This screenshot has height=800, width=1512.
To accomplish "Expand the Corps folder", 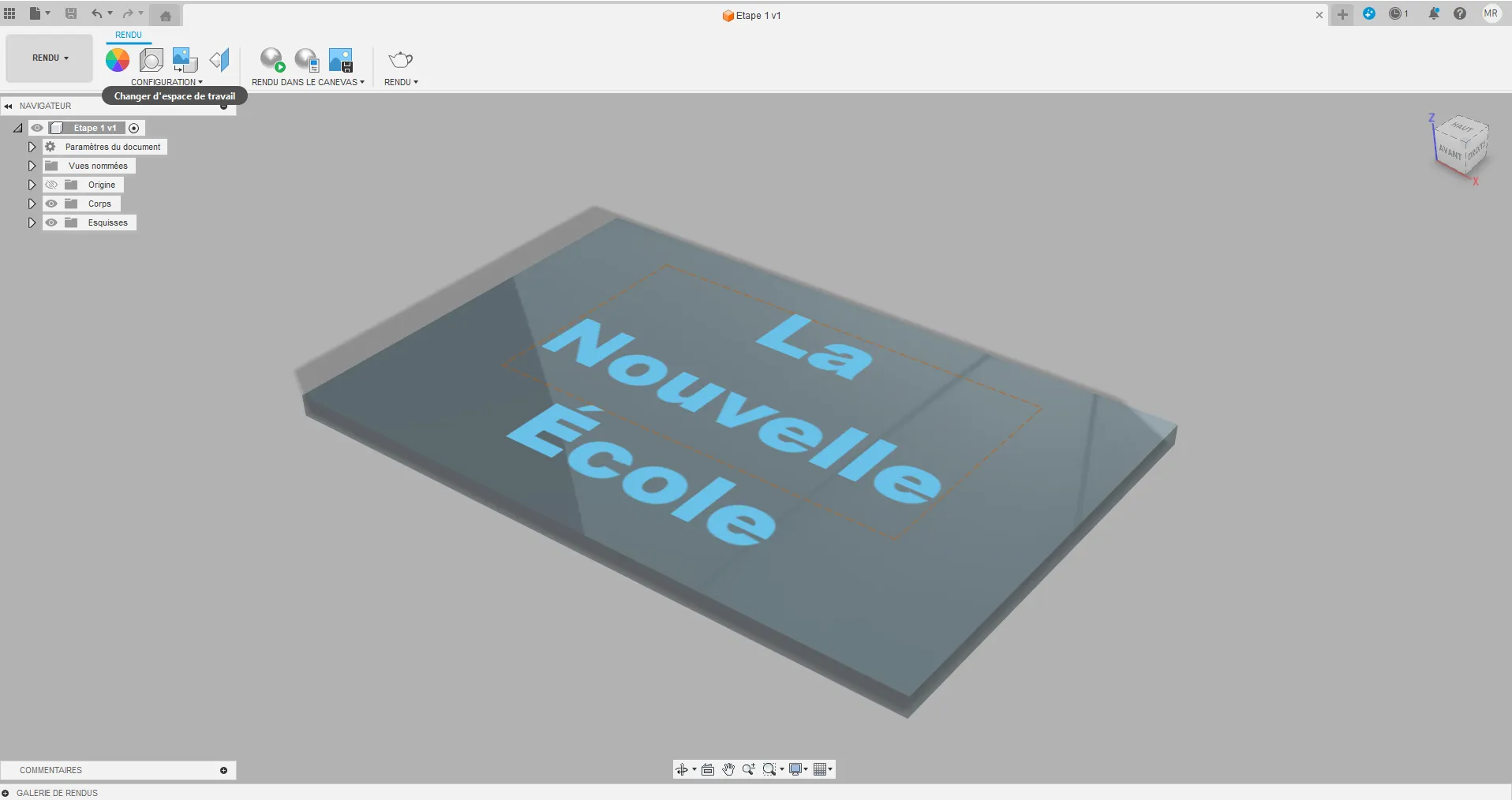I will click(32, 204).
